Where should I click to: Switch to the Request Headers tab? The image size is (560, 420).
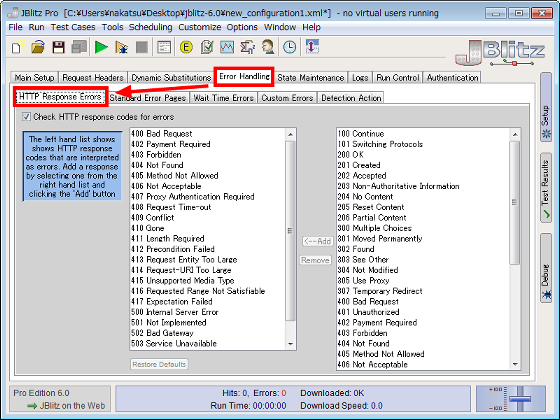[x=92, y=78]
